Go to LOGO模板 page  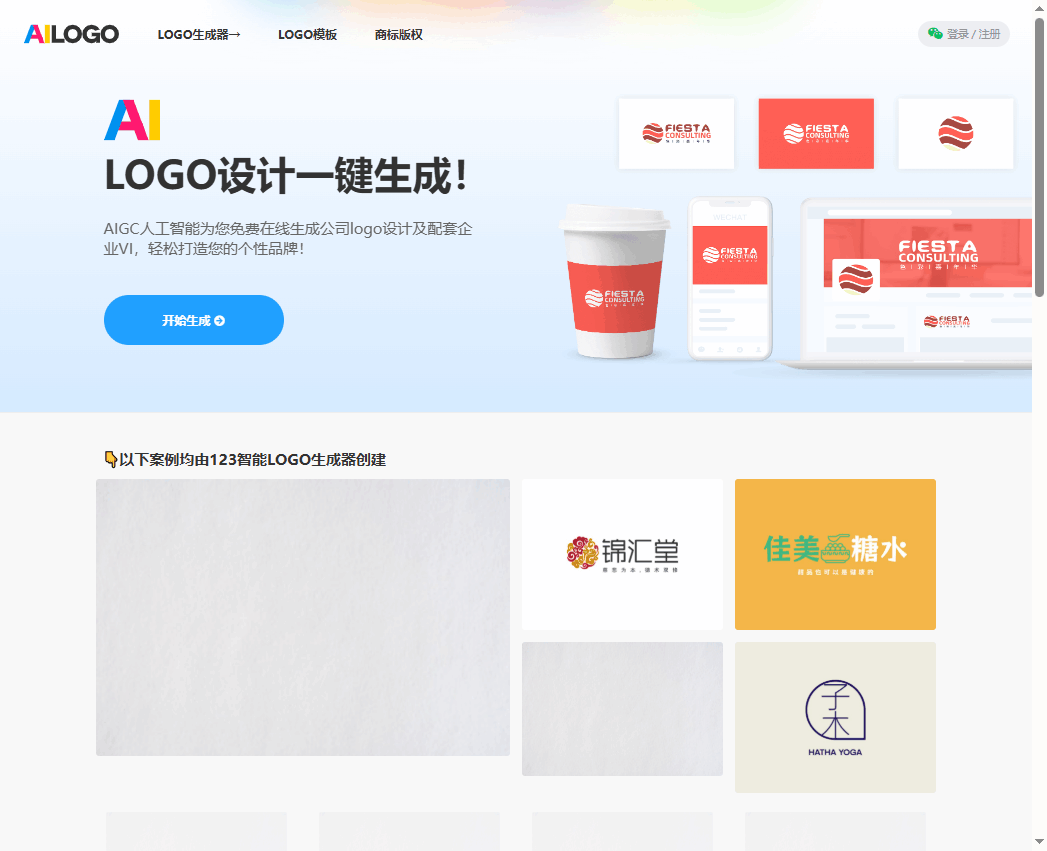(x=307, y=35)
